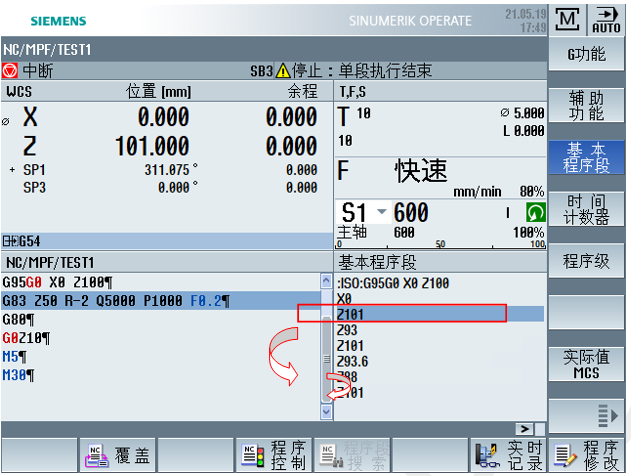Viewport: 631px width, 476px height.
Task: Open the S1 spindle selection dropdown
Action: tap(381, 211)
